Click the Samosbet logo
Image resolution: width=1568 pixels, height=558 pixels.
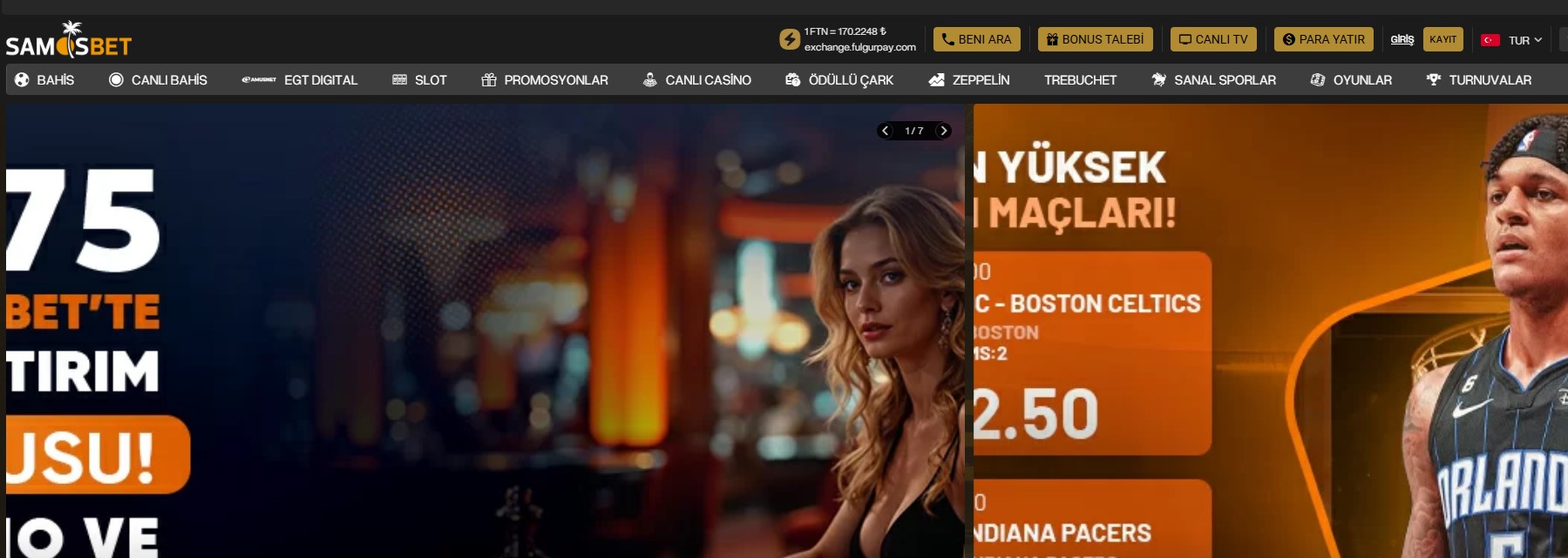click(x=69, y=40)
